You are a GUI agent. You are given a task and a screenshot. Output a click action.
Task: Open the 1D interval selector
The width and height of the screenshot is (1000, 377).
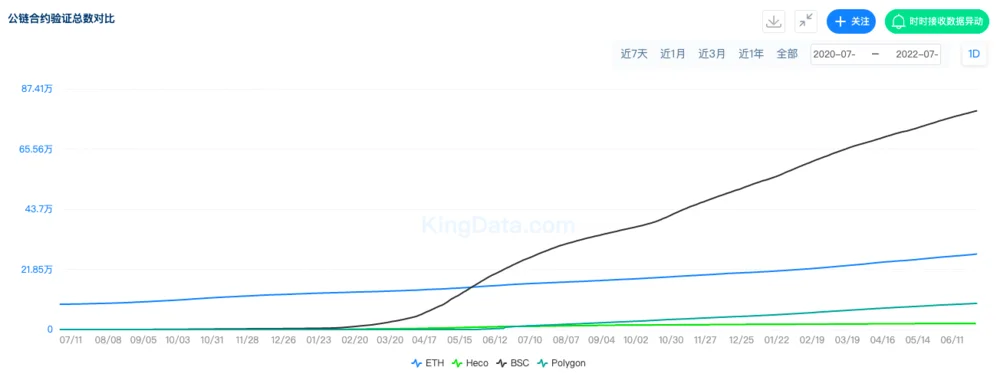tap(974, 54)
